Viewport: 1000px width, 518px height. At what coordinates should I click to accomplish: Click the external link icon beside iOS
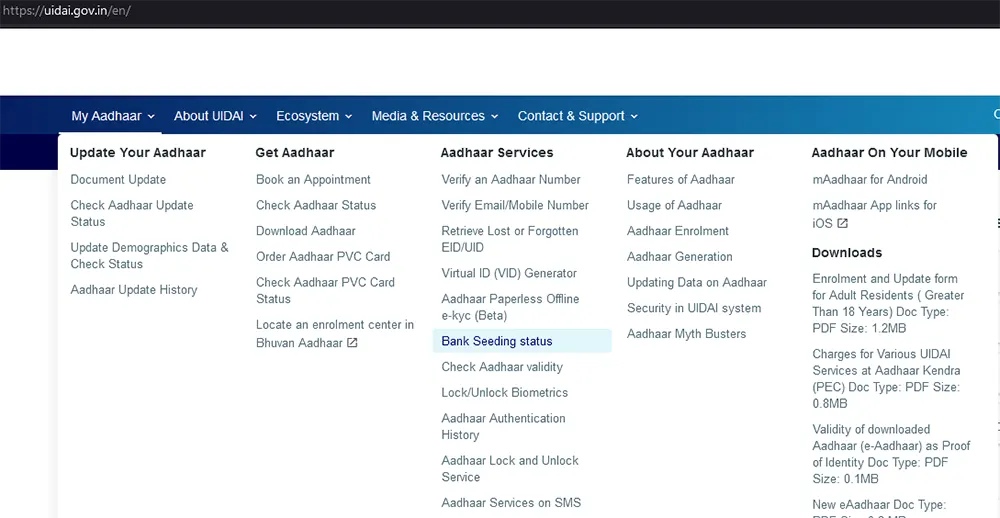point(842,223)
